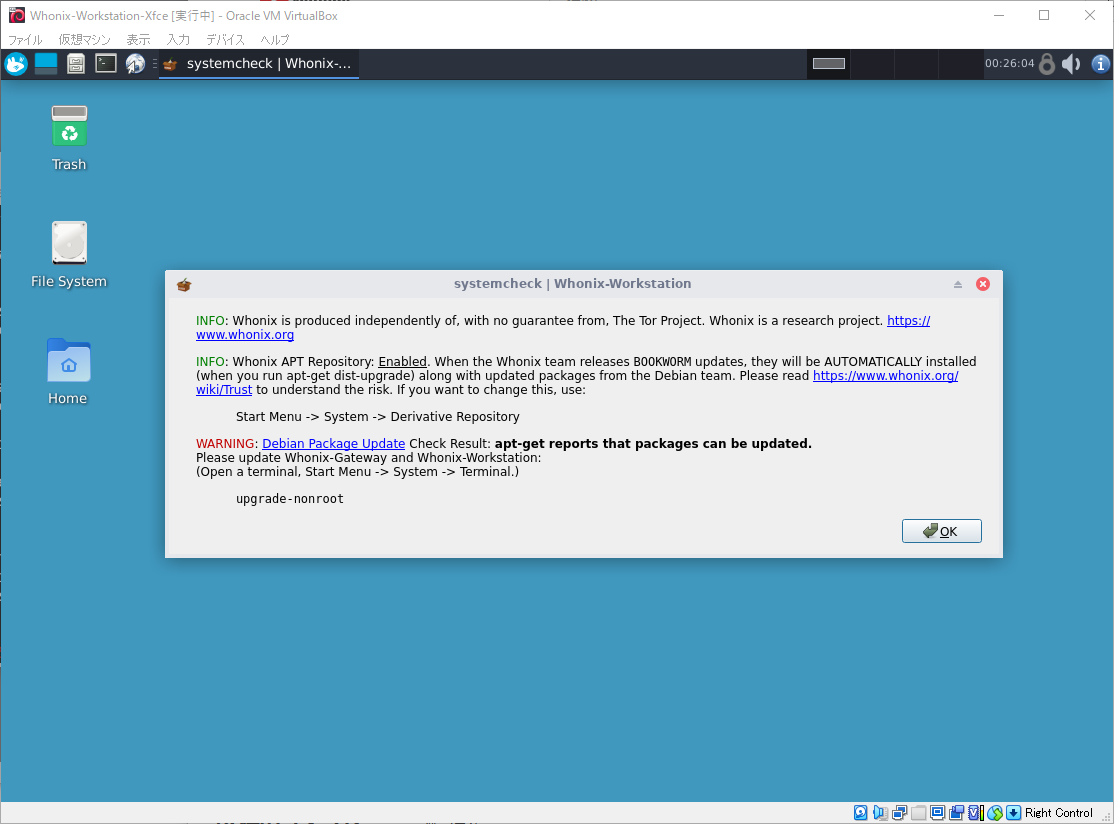Open the volume icon near the clock
This screenshot has height=824, width=1114.
tap(1071, 64)
